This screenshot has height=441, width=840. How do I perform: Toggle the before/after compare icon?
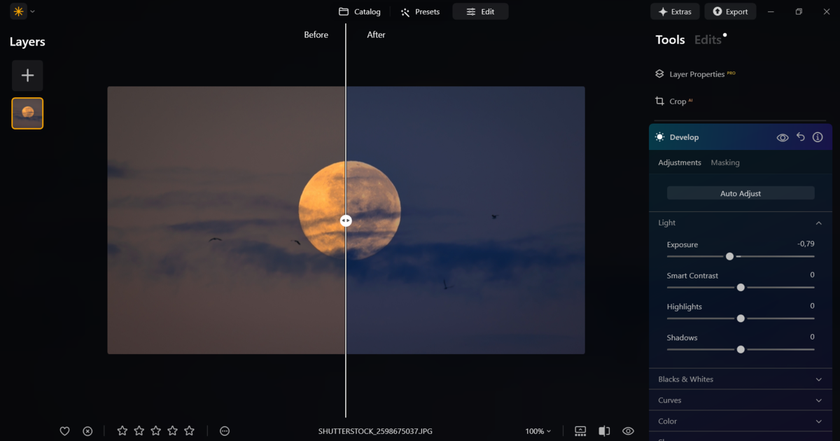tap(604, 431)
